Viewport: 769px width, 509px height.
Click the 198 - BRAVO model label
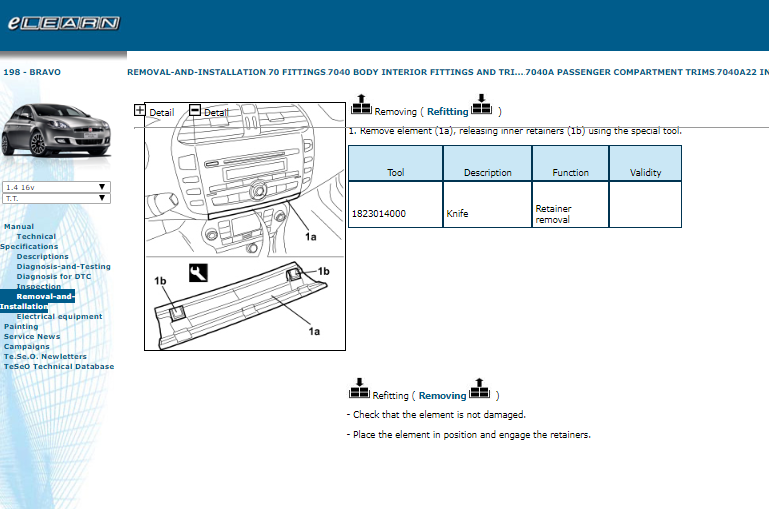32,72
